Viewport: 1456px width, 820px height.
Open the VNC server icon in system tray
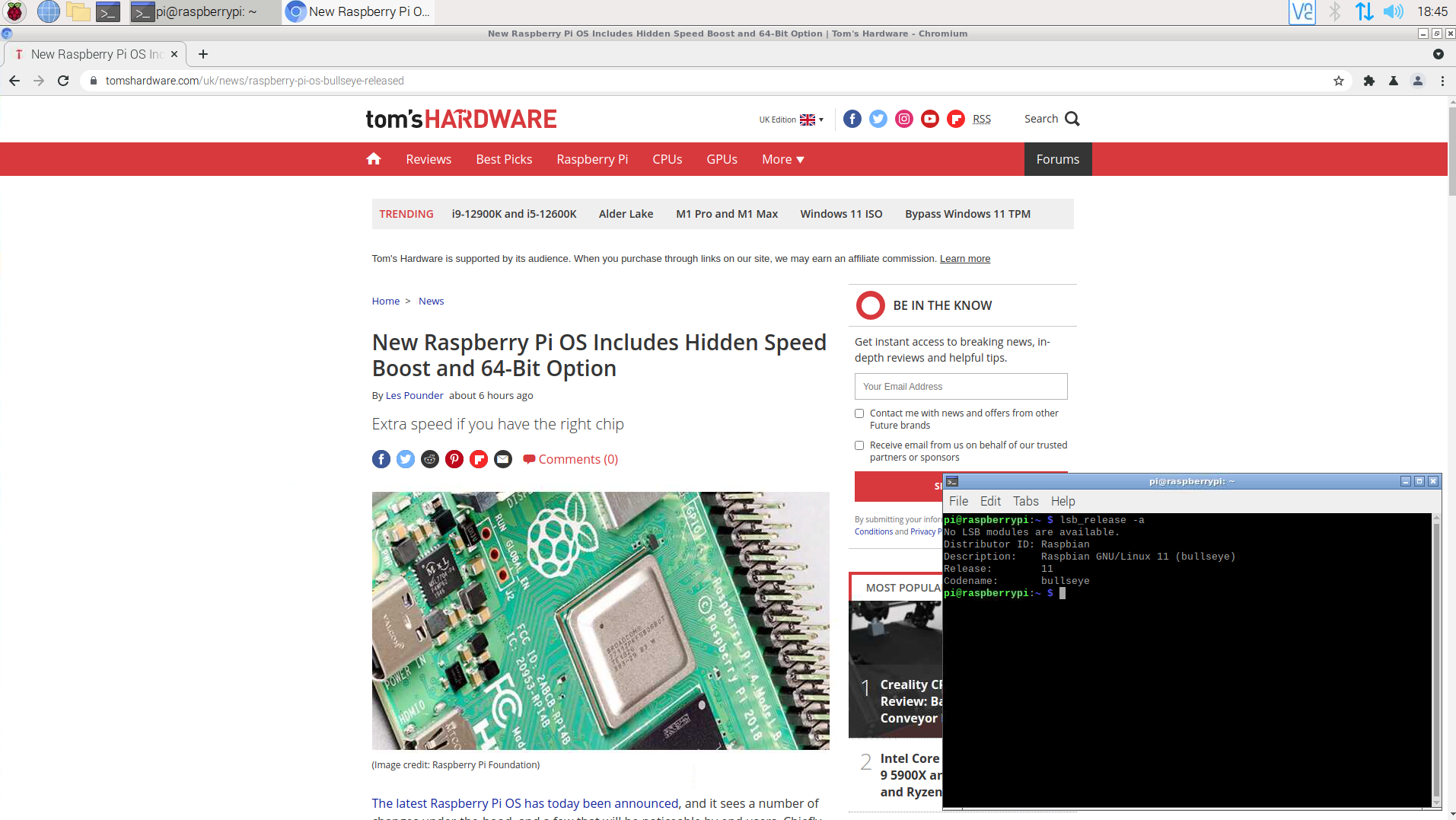pyautogui.click(x=1301, y=11)
